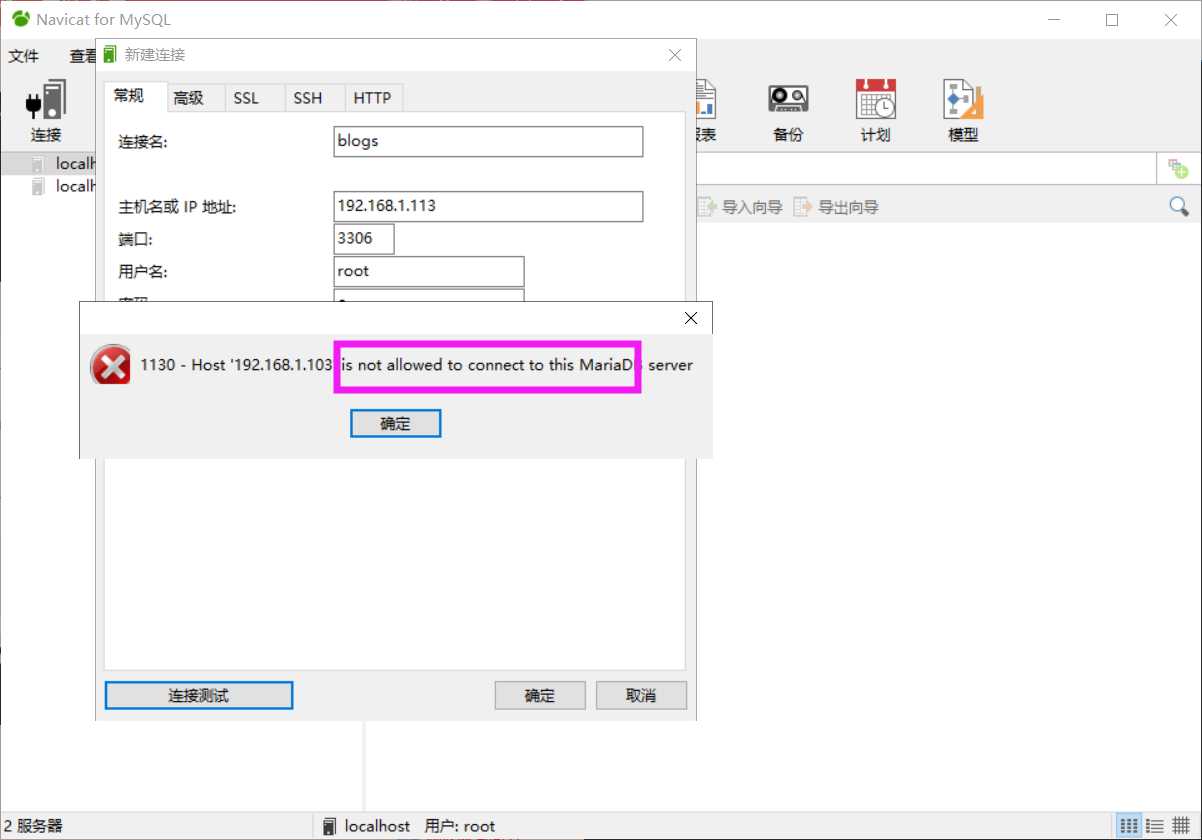1202x840 pixels.
Task: Click the 连接名 field containing blogs
Action: [488, 141]
